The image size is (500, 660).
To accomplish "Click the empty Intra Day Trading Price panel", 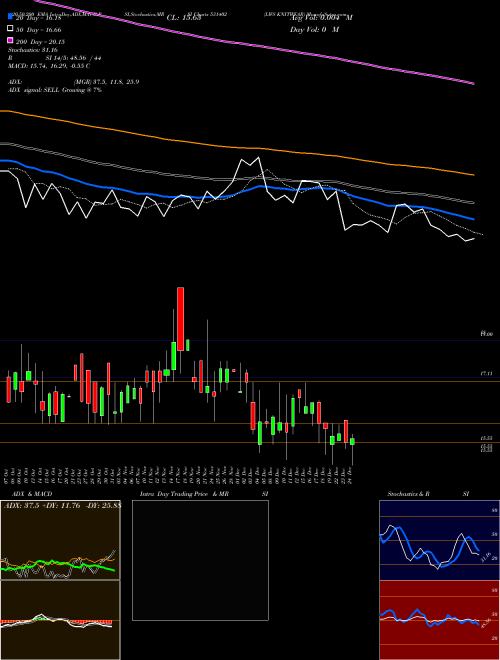I will (x=200, y=560).
